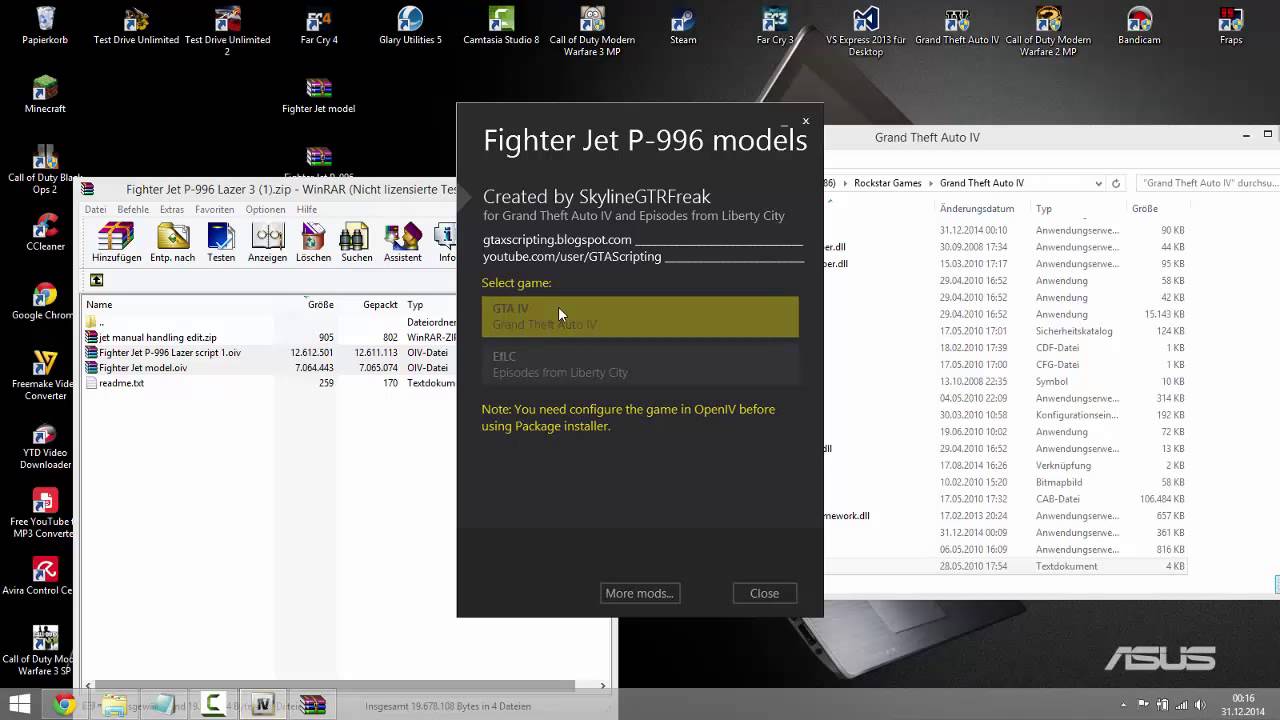The width and height of the screenshot is (1280, 720).
Task: Click the Suchen binoculars icon in WinRAR
Action: click(356, 243)
